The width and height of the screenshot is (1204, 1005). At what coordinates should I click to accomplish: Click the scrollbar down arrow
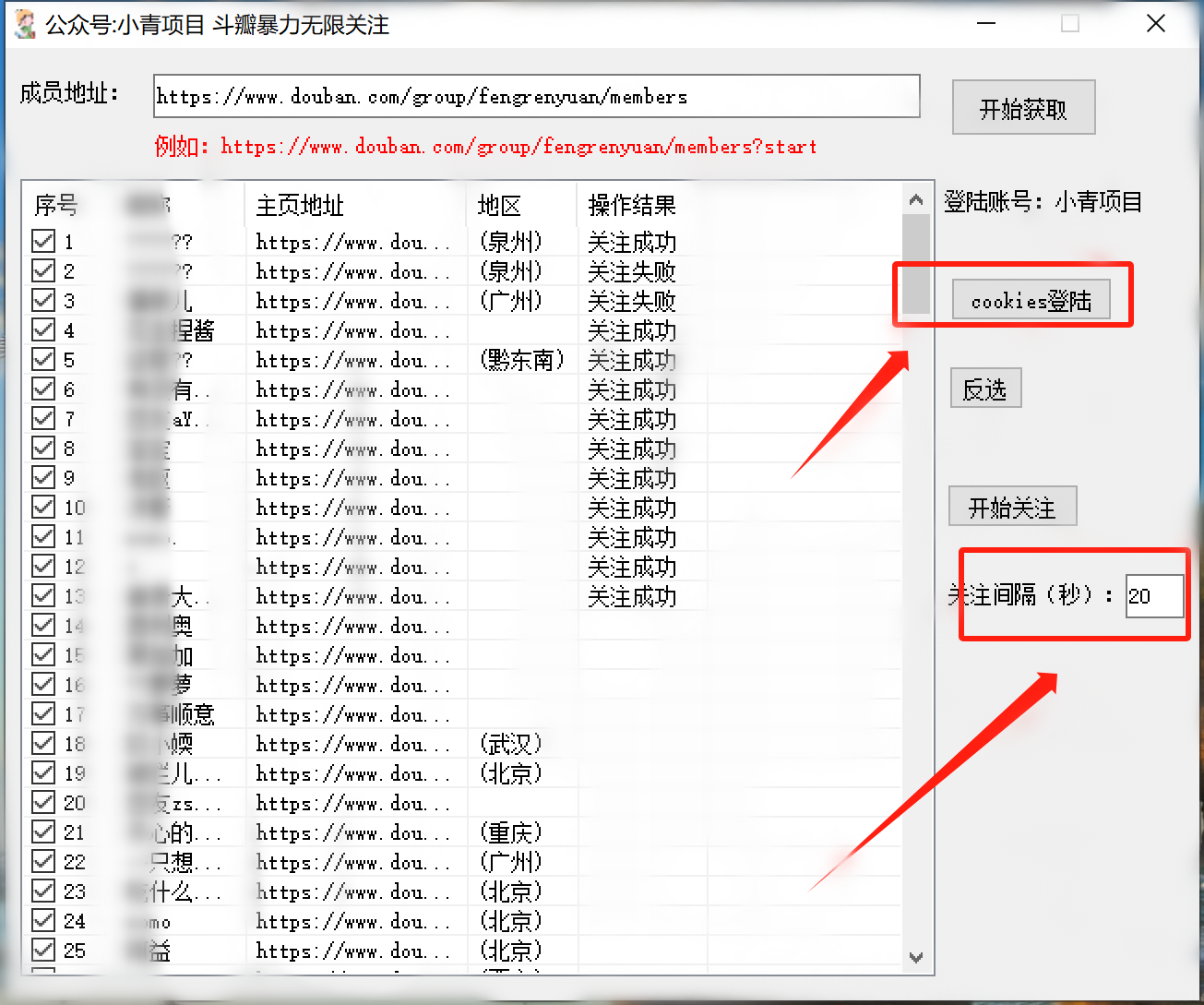click(x=914, y=957)
